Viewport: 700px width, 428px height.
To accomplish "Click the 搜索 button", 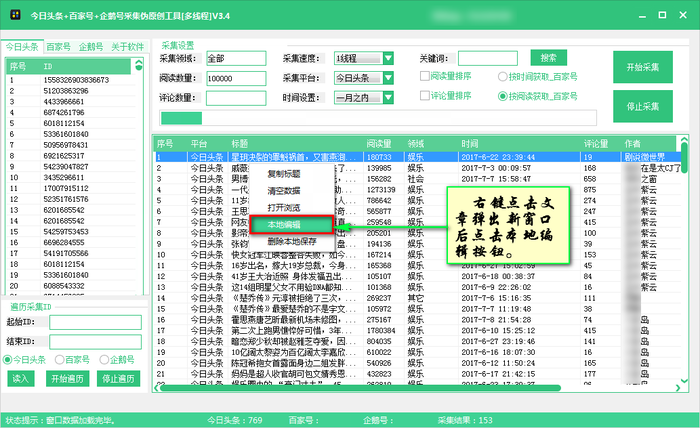I will [x=549, y=58].
